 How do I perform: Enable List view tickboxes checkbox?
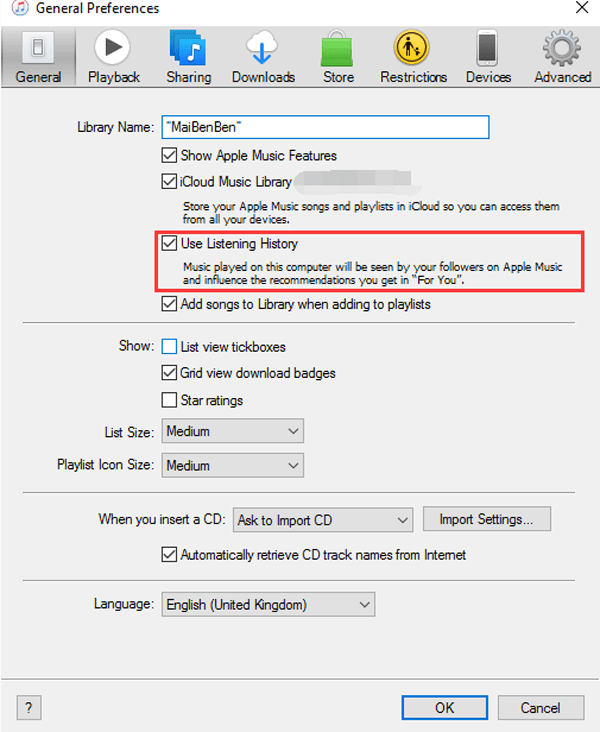[x=170, y=347]
